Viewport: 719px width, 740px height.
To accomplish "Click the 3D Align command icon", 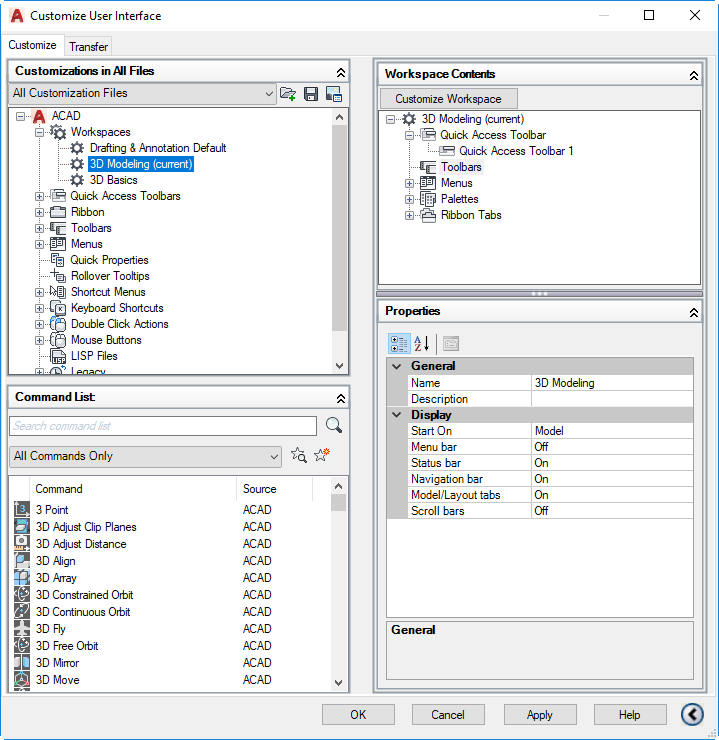I will point(22,560).
